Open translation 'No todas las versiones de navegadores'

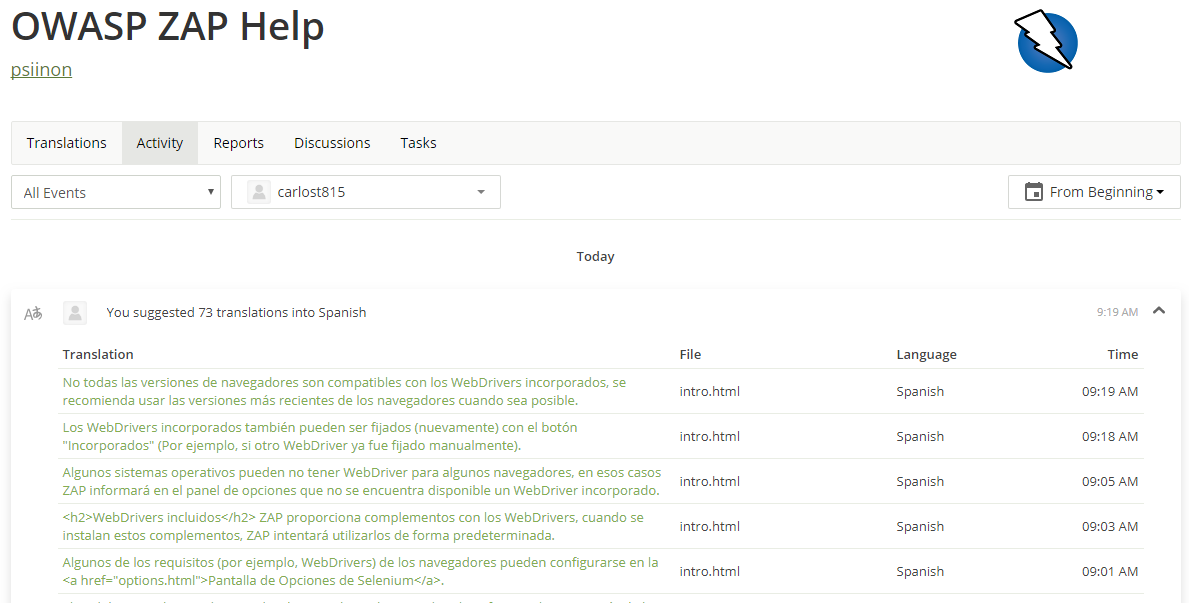344,391
